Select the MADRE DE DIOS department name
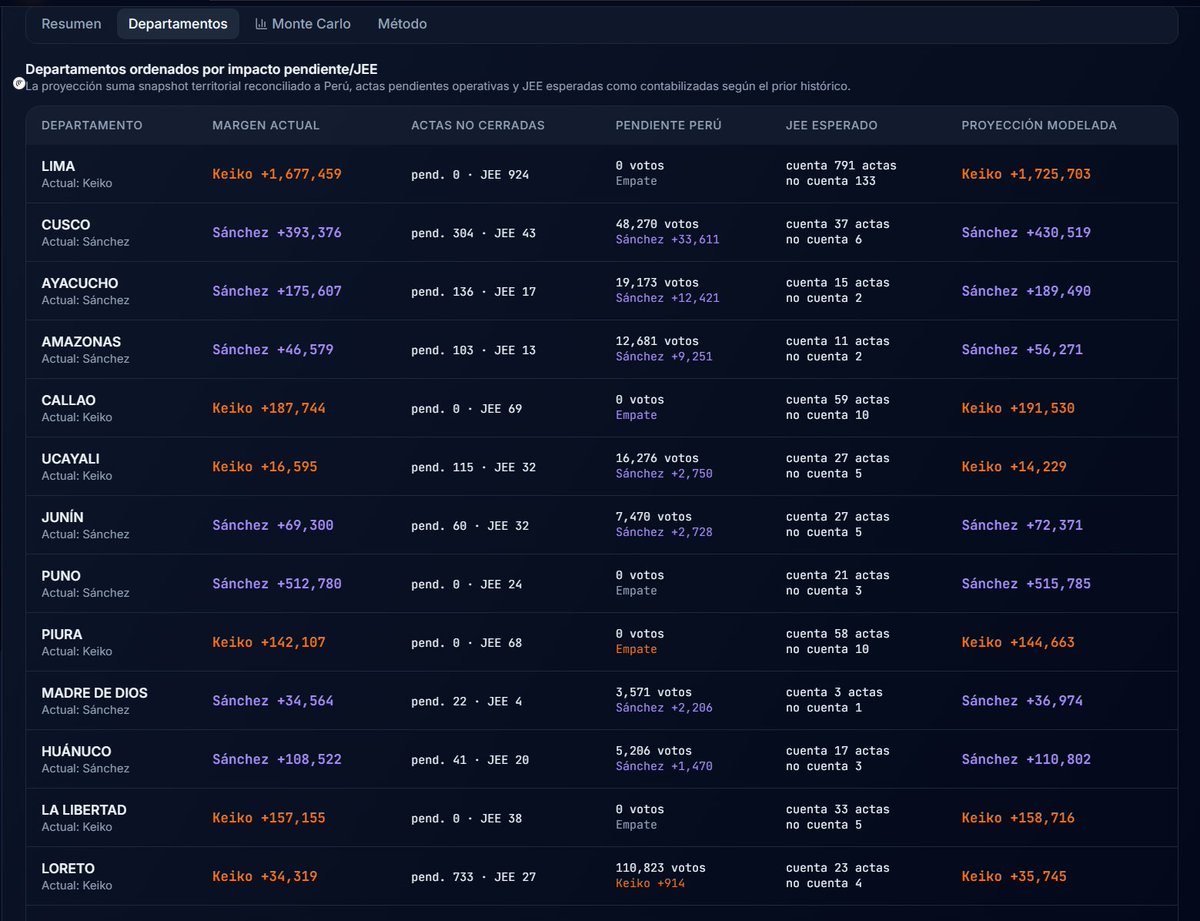This screenshot has height=921, width=1200. pyautogui.click(x=95, y=692)
